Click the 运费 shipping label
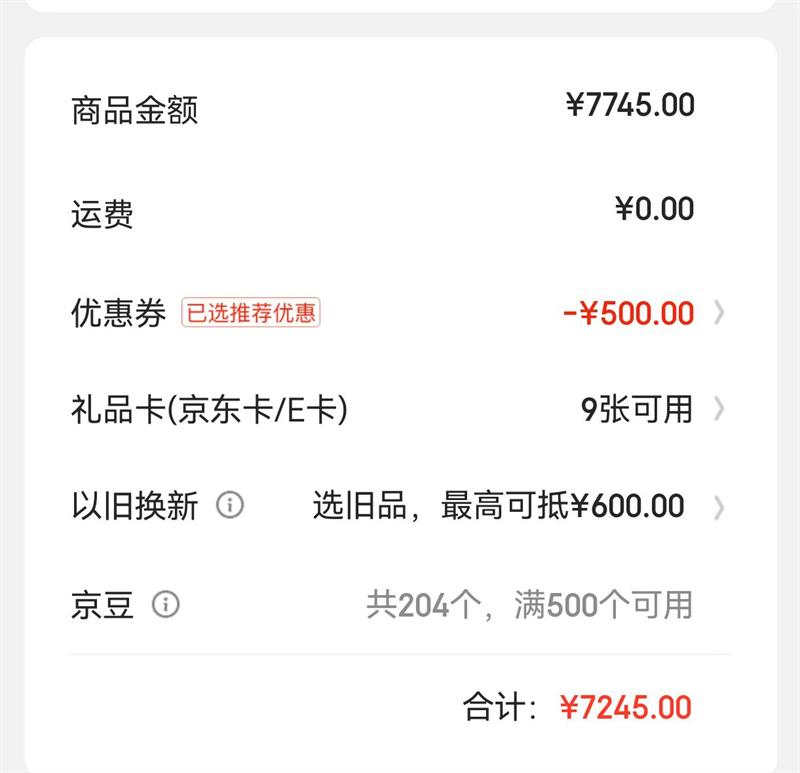This screenshot has height=773, width=800. tap(102, 214)
